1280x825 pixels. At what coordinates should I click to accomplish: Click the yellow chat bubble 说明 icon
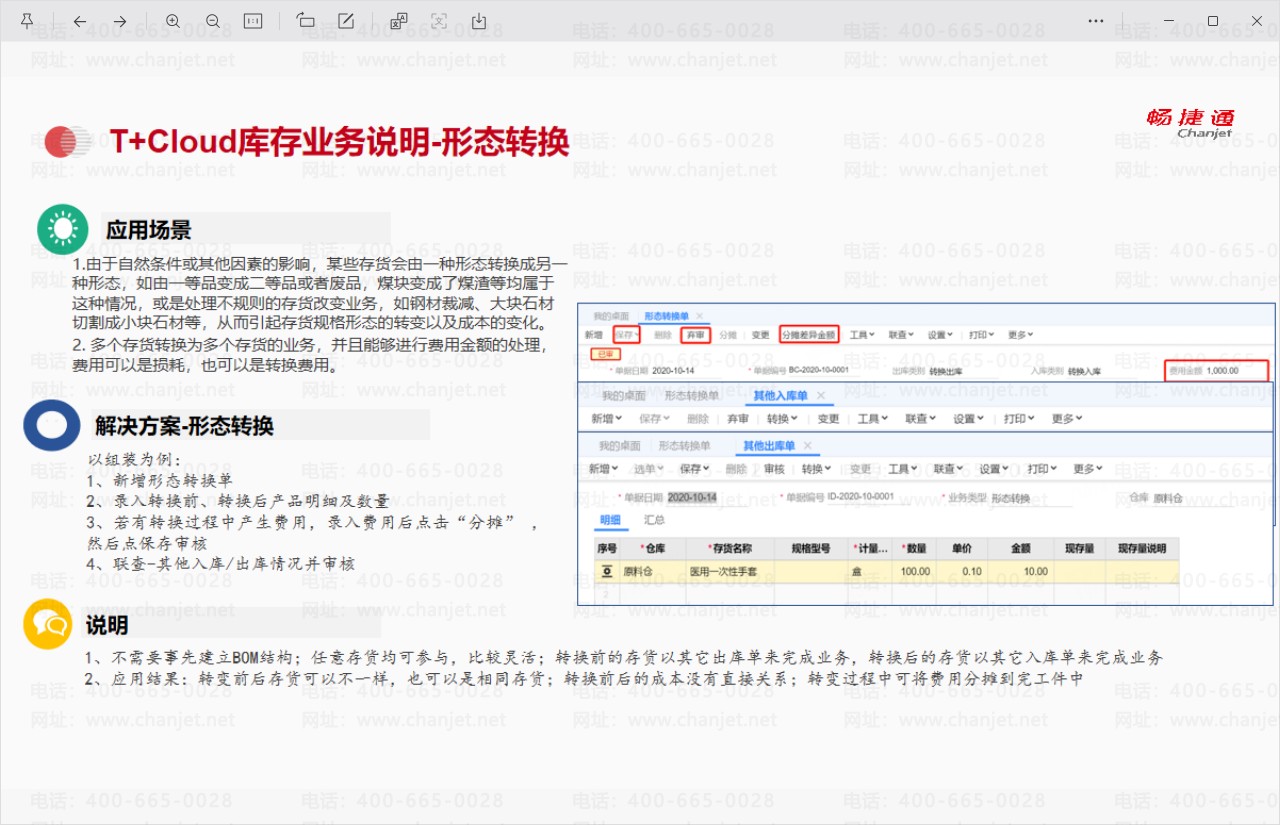click(48, 624)
